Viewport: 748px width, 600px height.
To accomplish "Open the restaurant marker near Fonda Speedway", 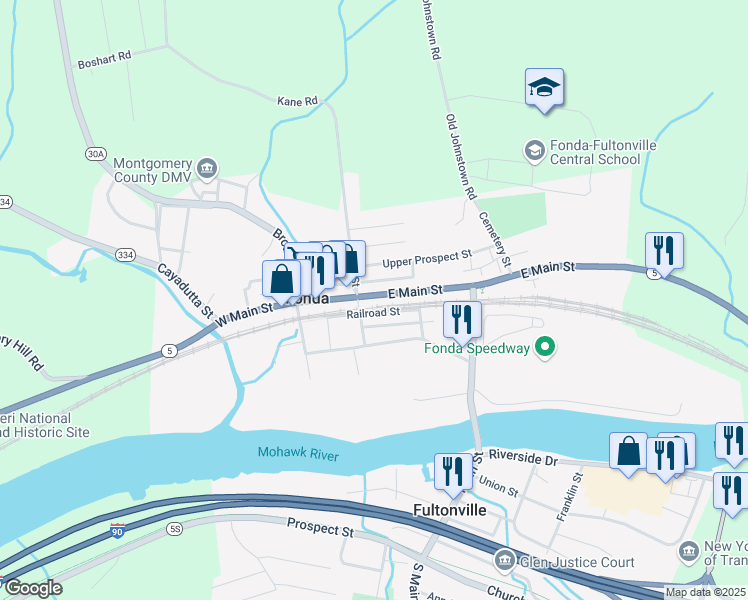I will [x=462, y=322].
